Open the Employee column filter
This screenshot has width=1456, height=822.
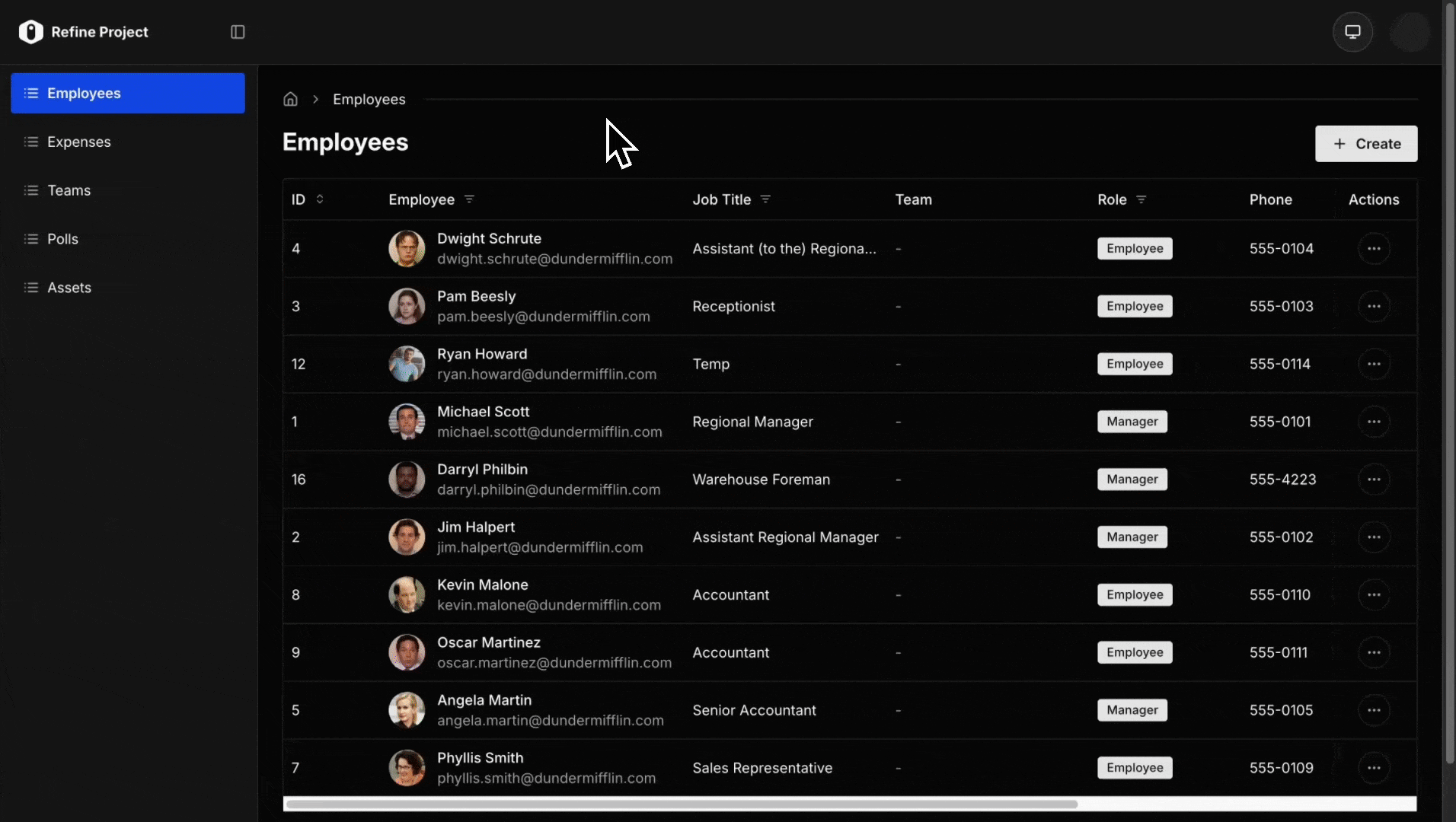tap(469, 199)
